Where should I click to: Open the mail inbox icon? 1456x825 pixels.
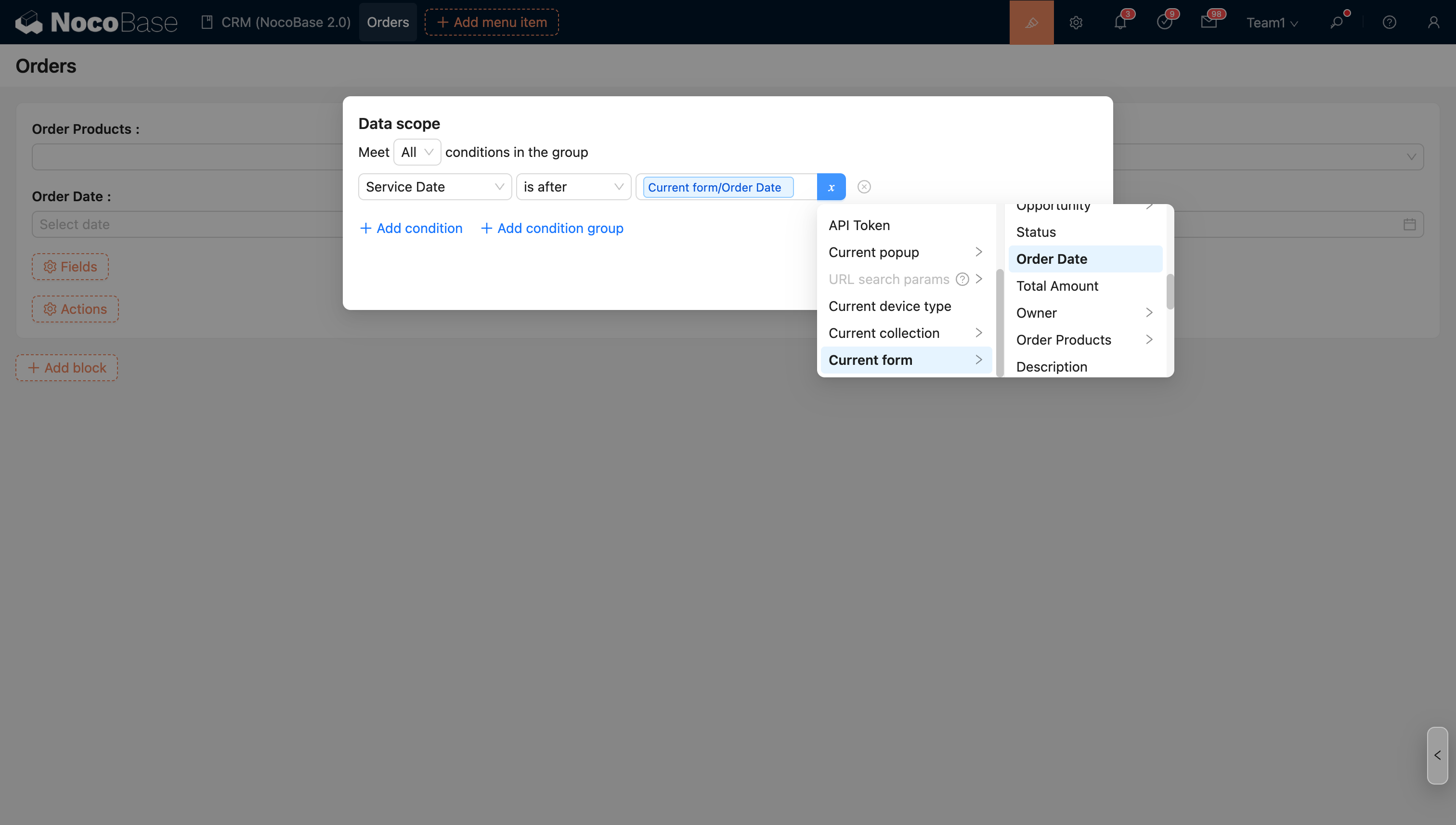pyautogui.click(x=1209, y=22)
